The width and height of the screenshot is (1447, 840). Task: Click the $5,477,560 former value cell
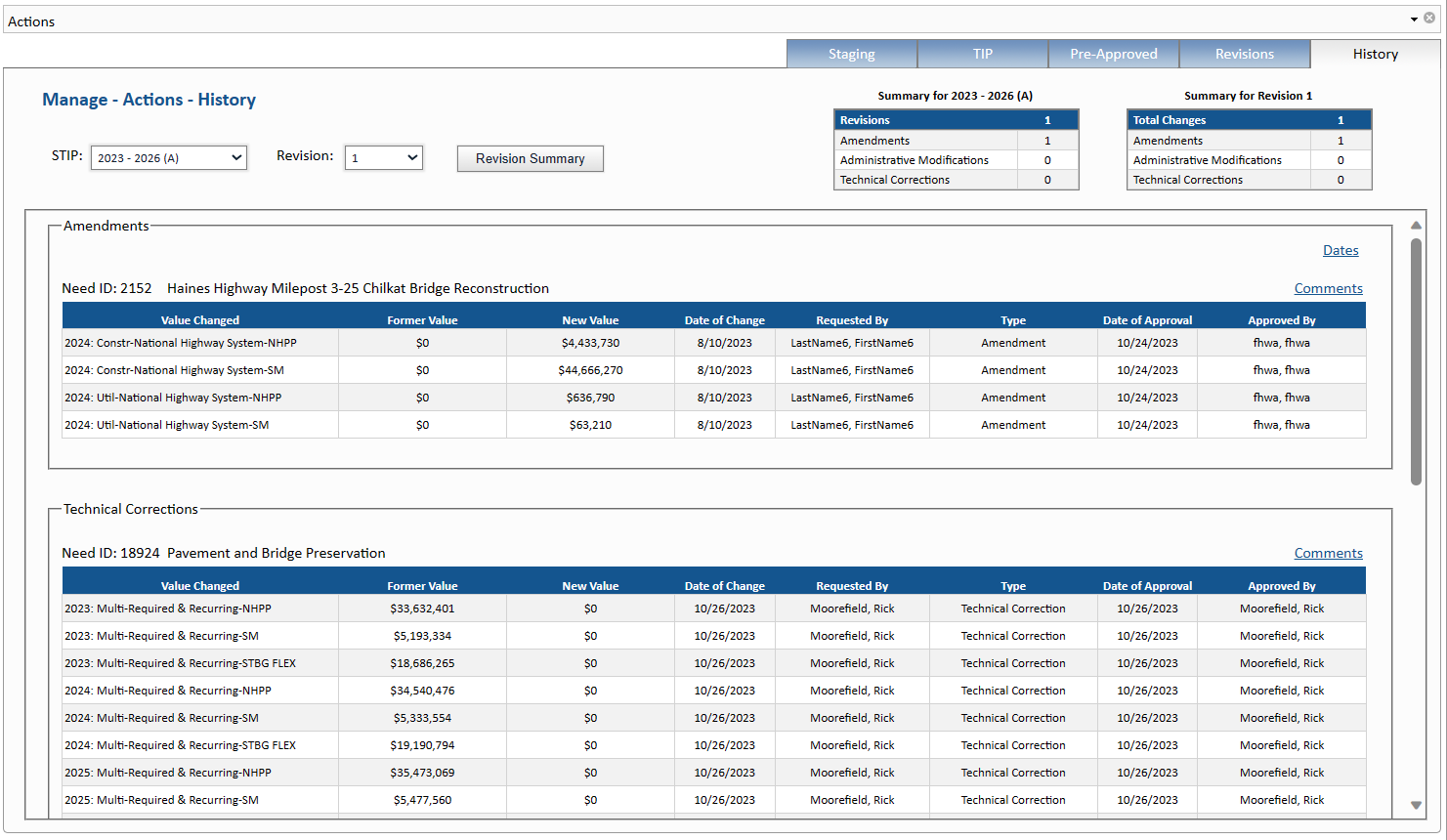[422, 800]
